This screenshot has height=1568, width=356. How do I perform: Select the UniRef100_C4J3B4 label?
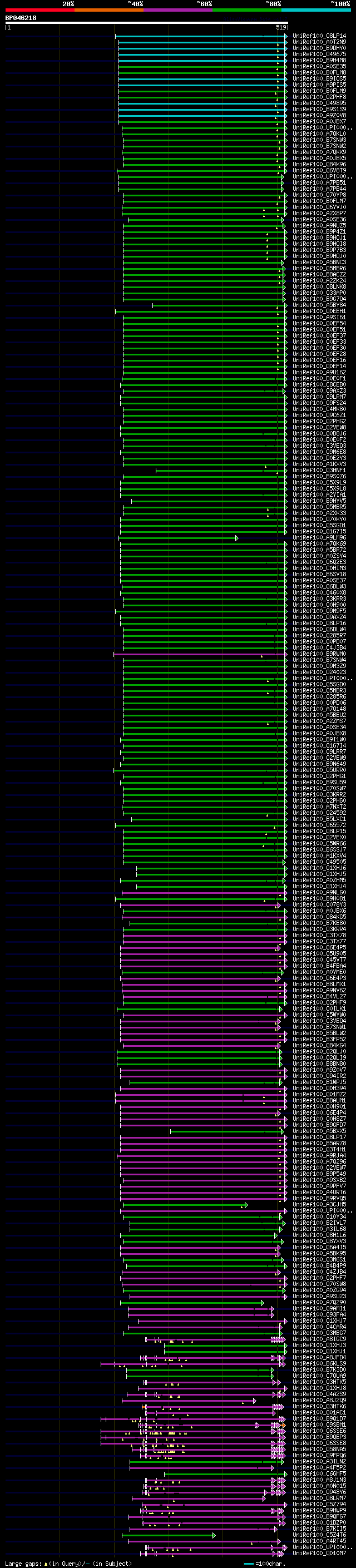[x=319, y=648]
